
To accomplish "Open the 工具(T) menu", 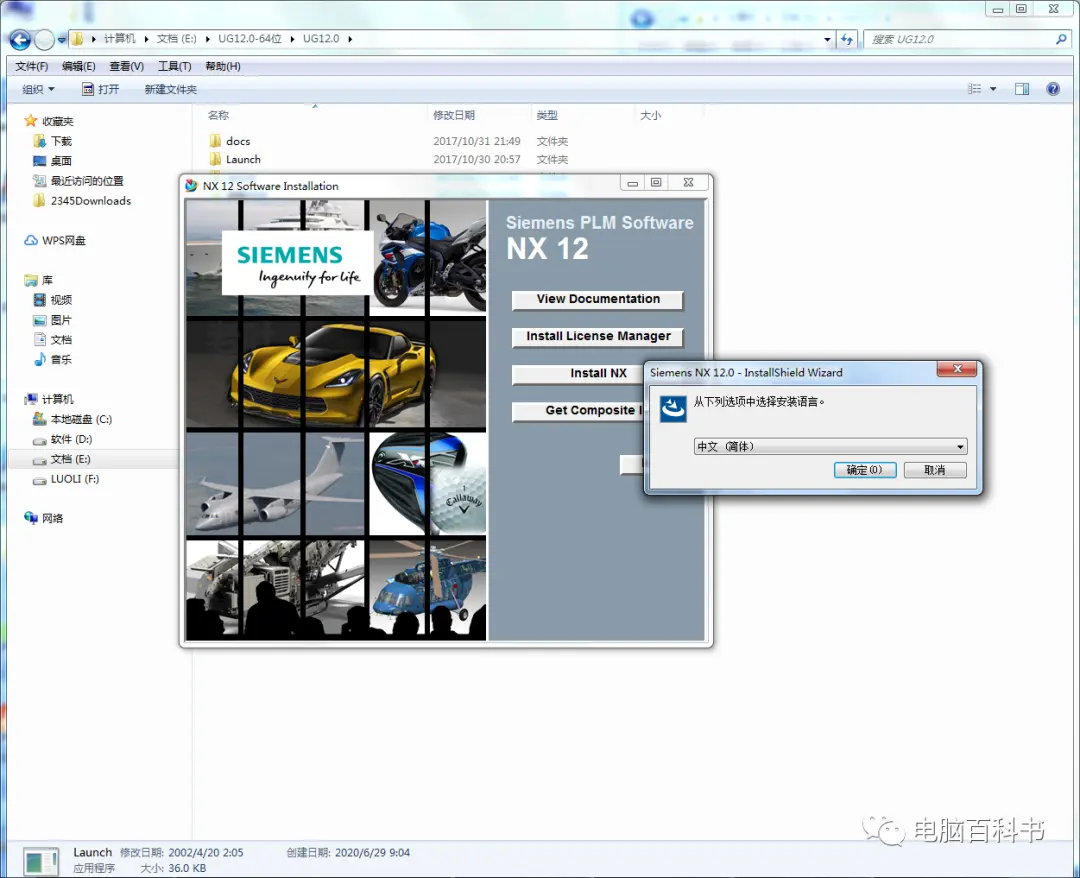I will [174, 66].
